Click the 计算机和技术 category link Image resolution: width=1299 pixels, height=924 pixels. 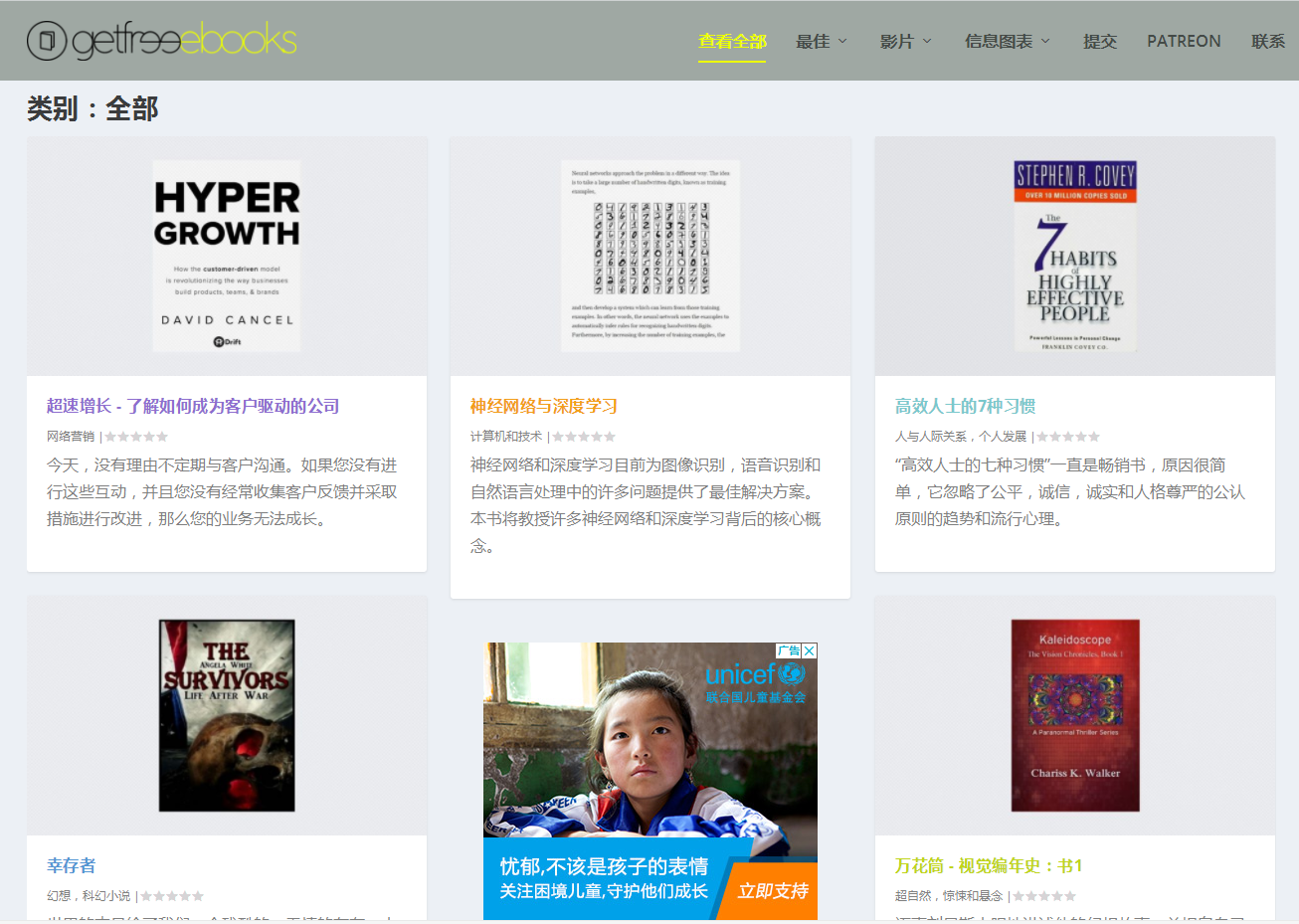pos(506,437)
